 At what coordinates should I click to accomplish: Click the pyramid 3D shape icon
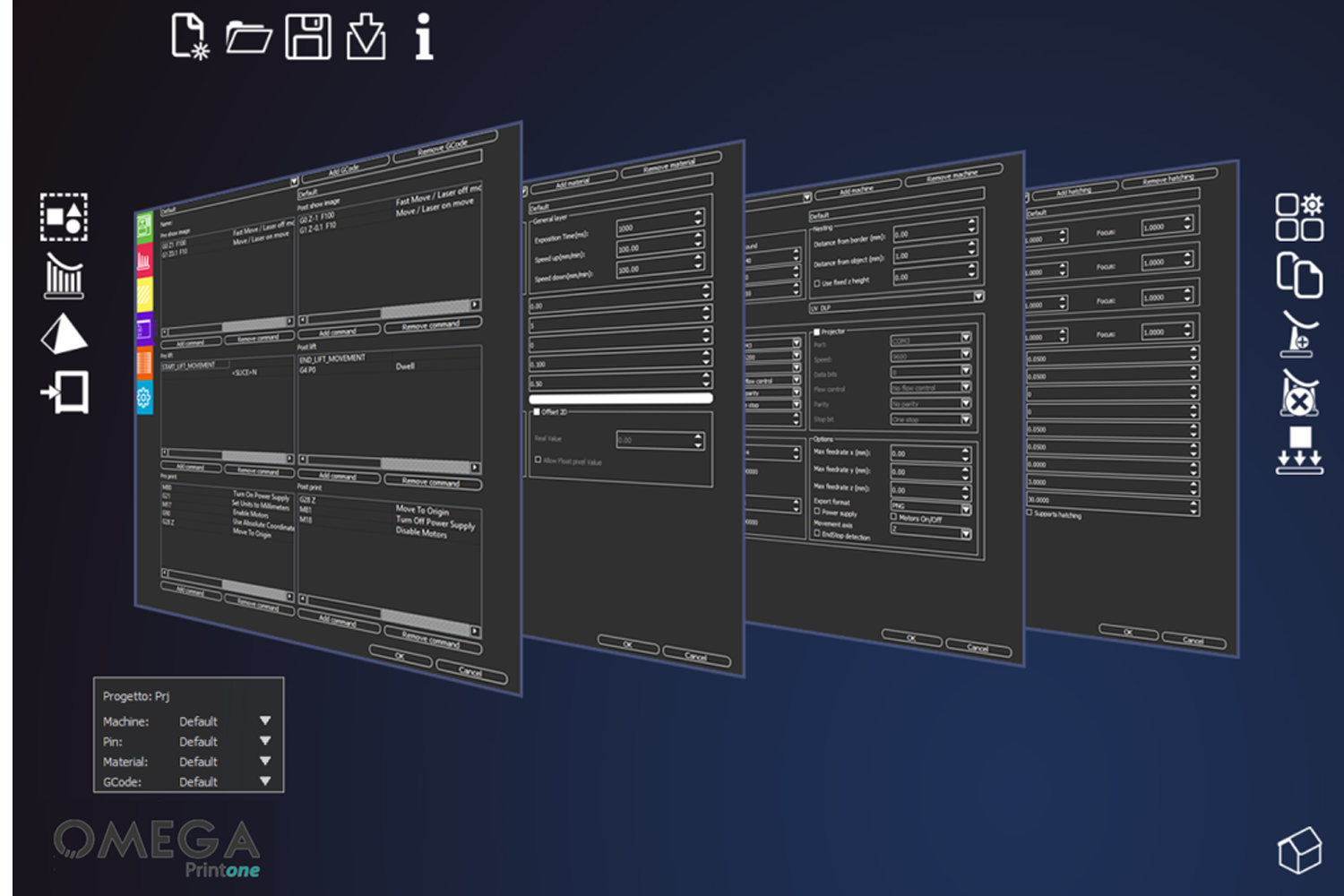click(x=64, y=333)
